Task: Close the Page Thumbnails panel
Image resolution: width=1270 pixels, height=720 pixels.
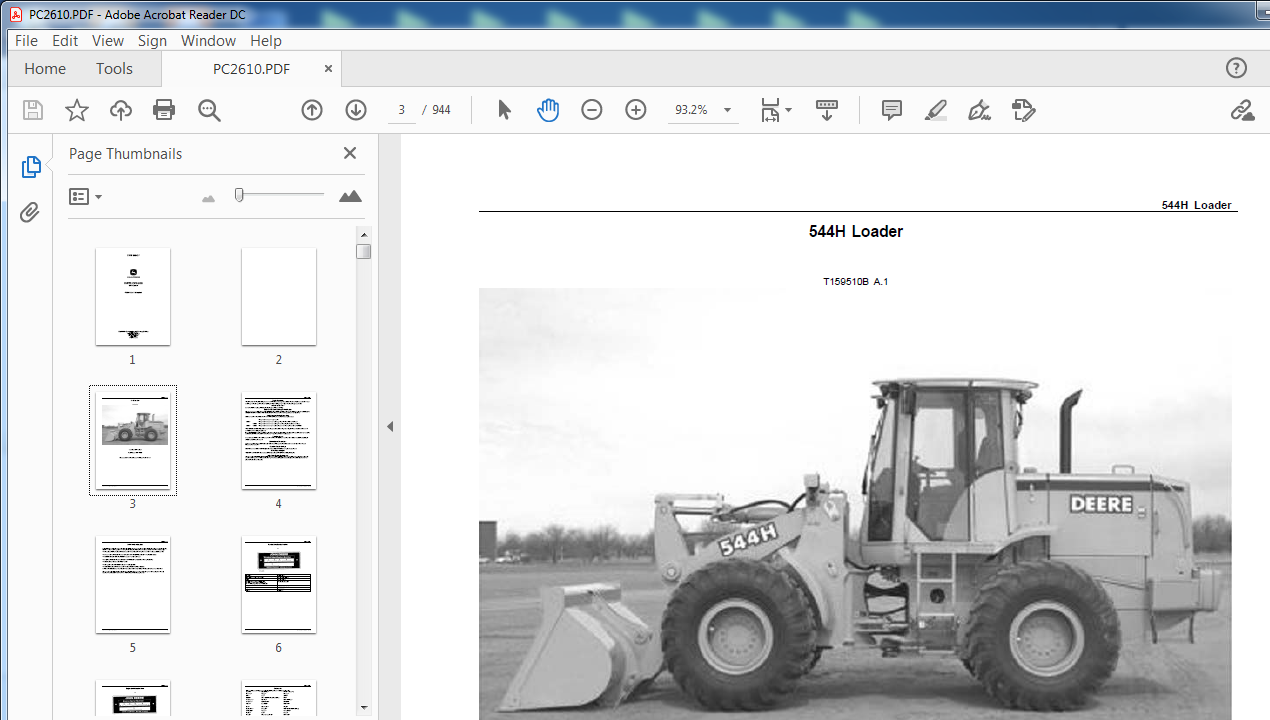Action: click(350, 153)
